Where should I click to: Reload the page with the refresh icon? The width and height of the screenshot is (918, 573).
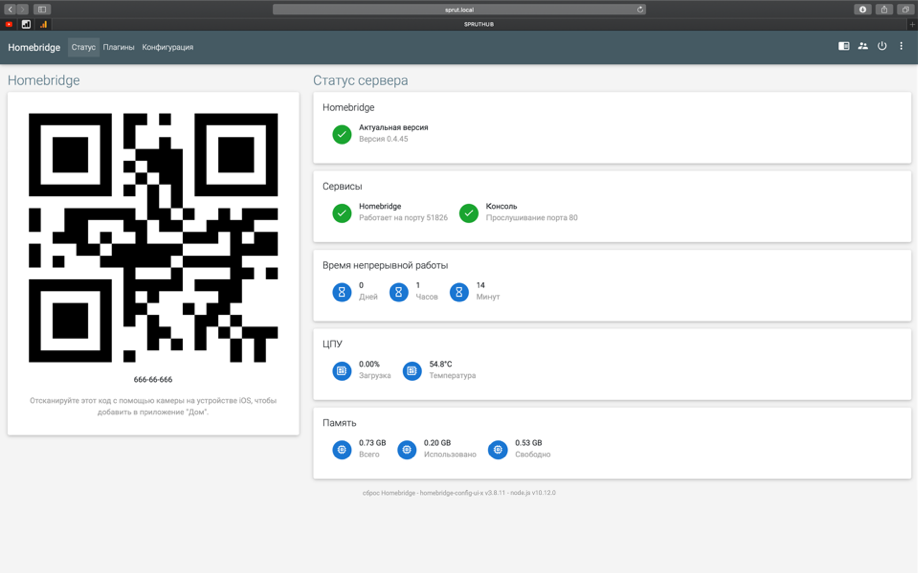[x=640, y=9]
